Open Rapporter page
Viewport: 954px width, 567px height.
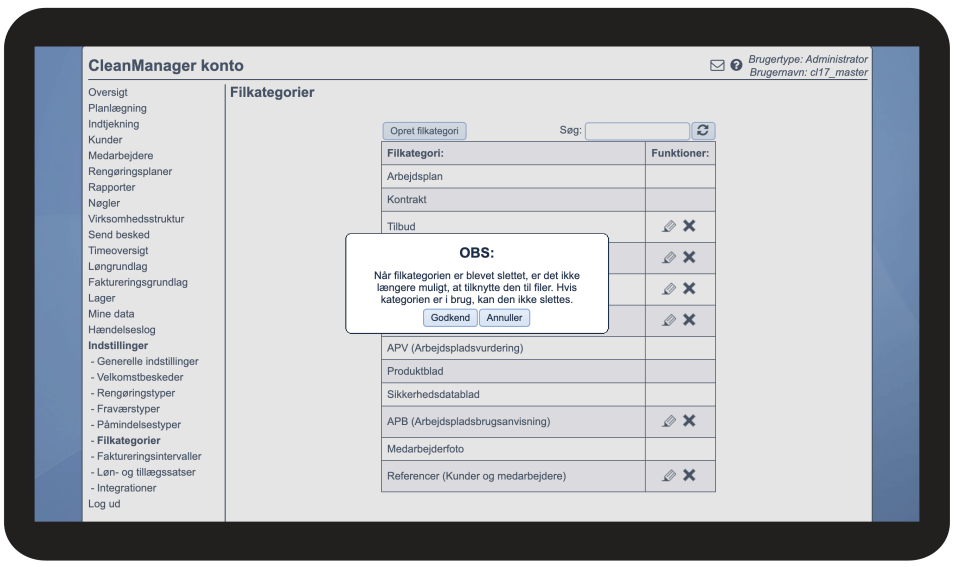[x=112, y=187]
